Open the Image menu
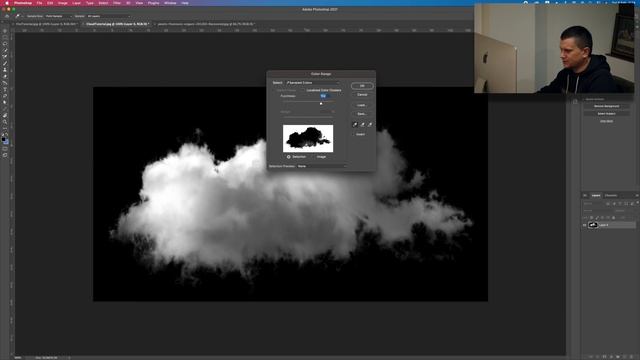 62,3
